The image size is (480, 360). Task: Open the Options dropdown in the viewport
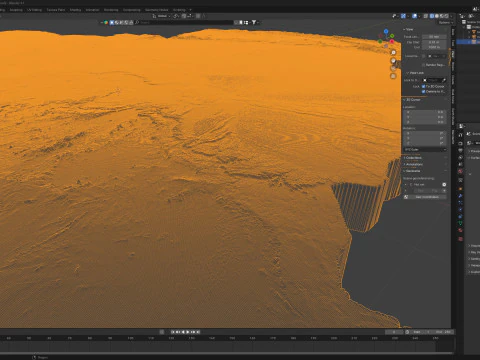[x=445, y=22]
